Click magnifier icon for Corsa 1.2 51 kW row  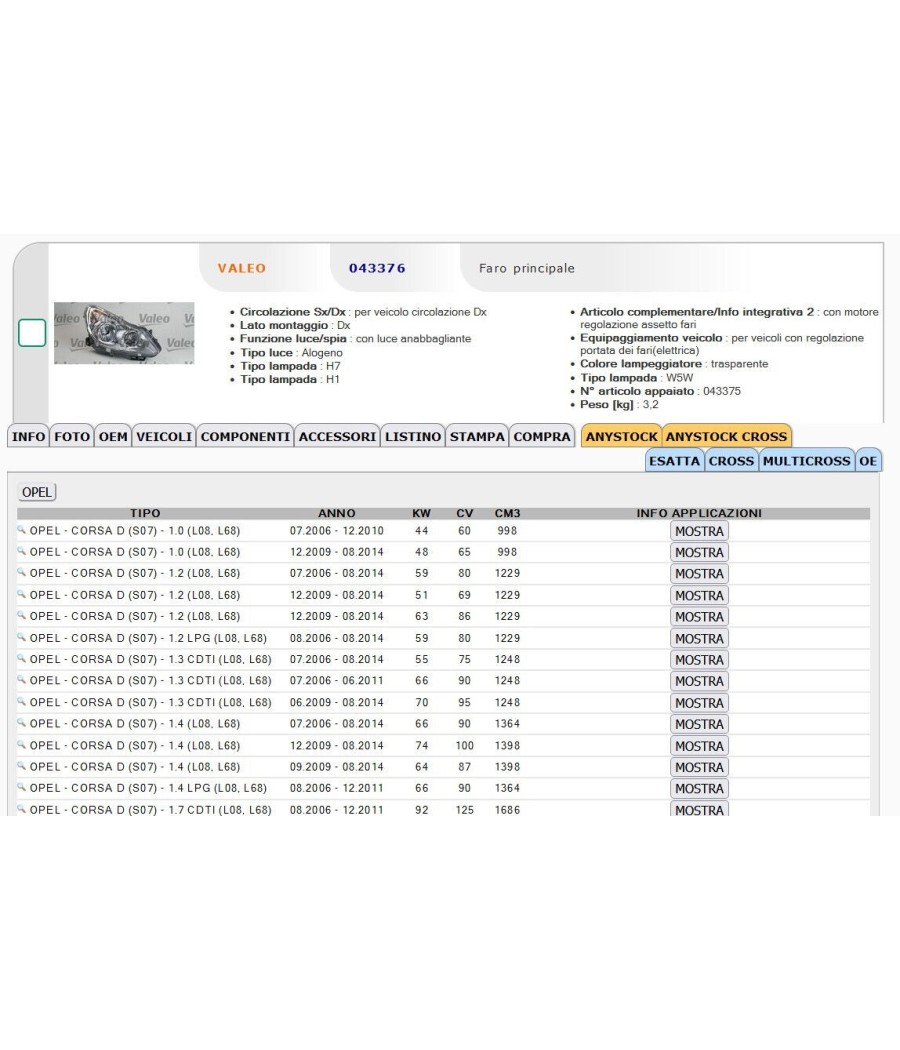(21, 594)
